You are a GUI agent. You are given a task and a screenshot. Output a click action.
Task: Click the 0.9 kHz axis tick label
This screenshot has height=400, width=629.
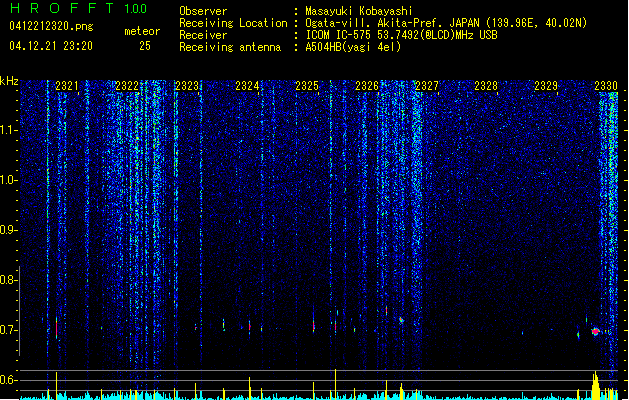pos(8,230)
